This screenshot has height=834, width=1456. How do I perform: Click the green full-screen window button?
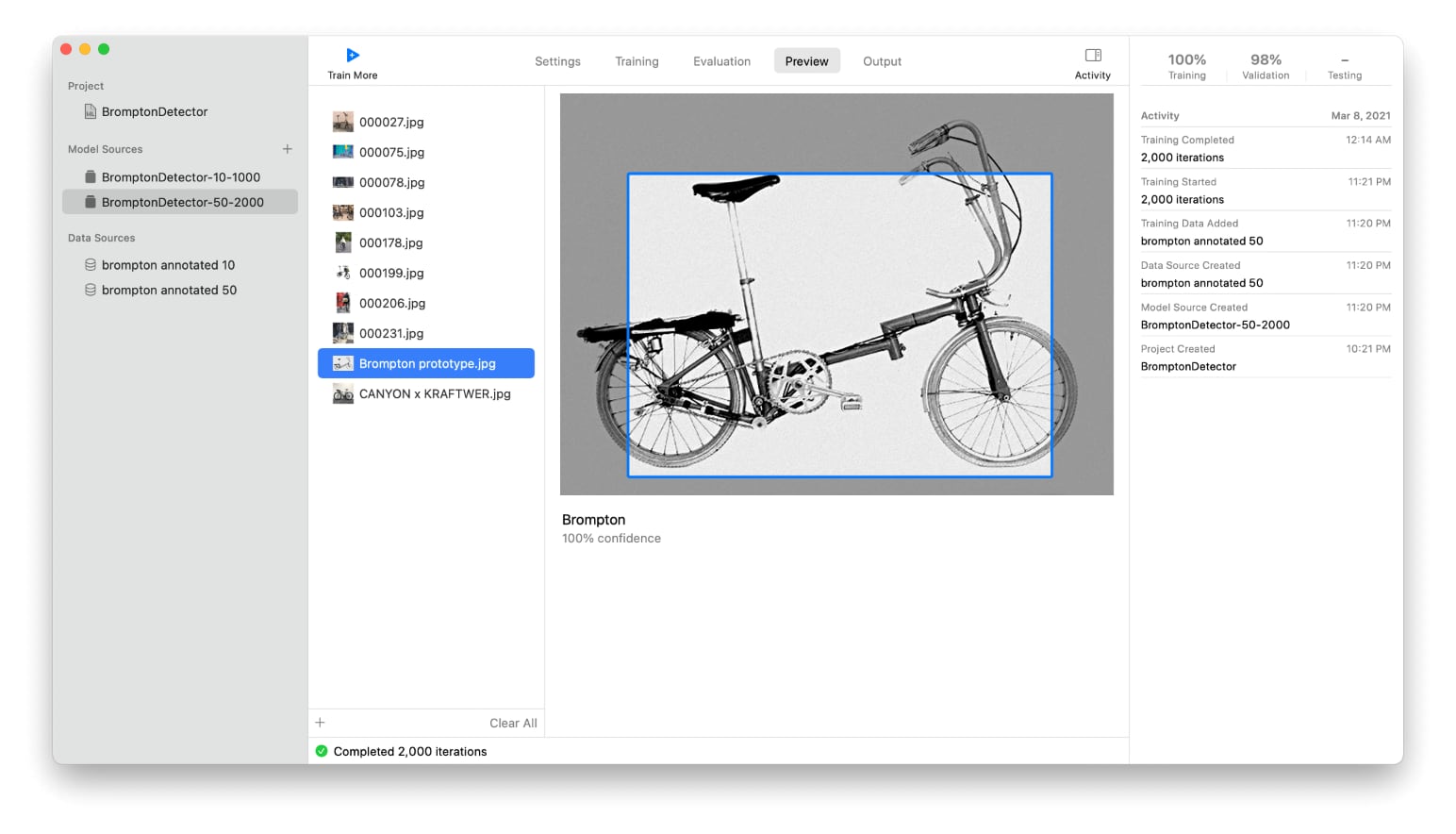pos(104,49)
